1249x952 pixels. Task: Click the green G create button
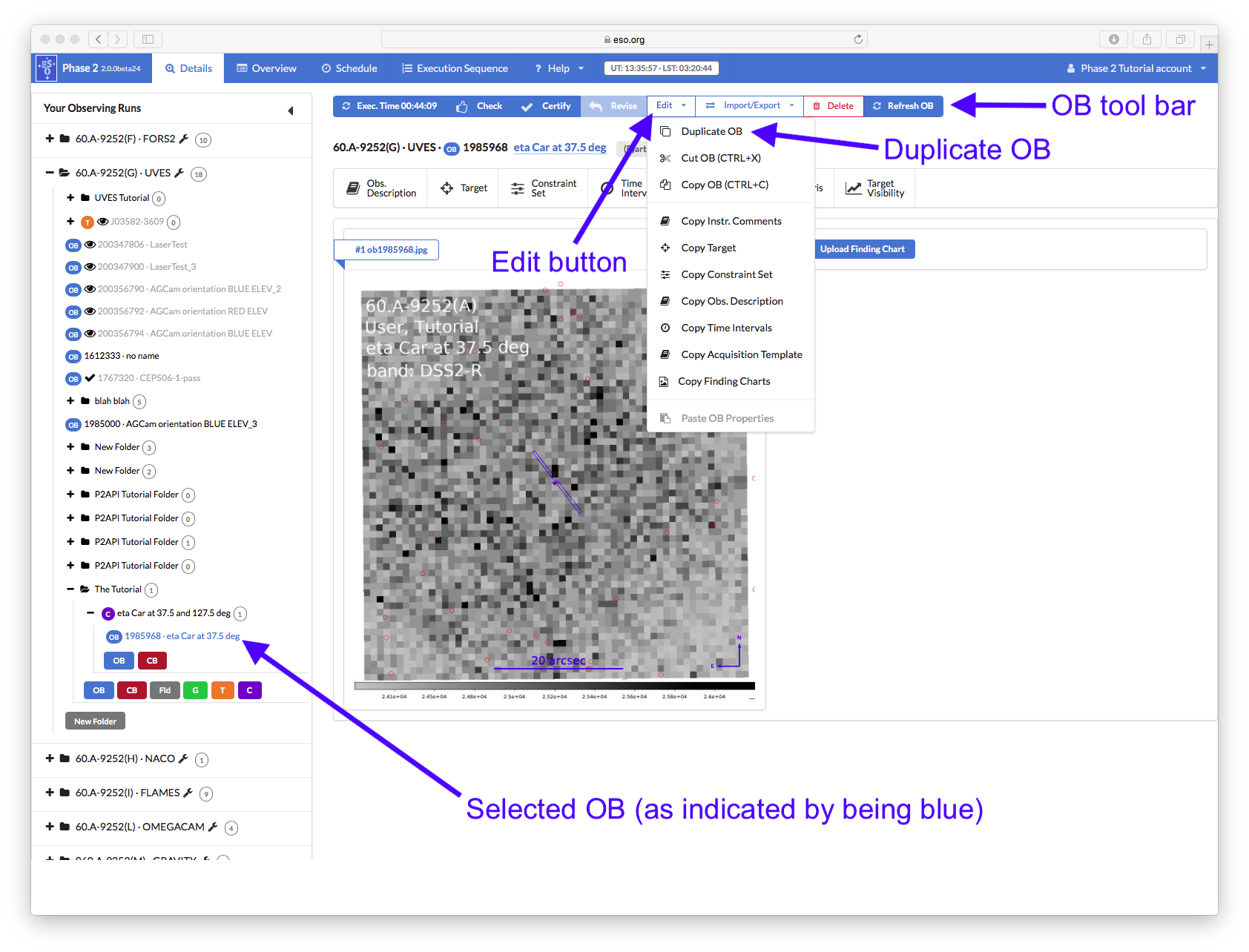coord(195,690)
